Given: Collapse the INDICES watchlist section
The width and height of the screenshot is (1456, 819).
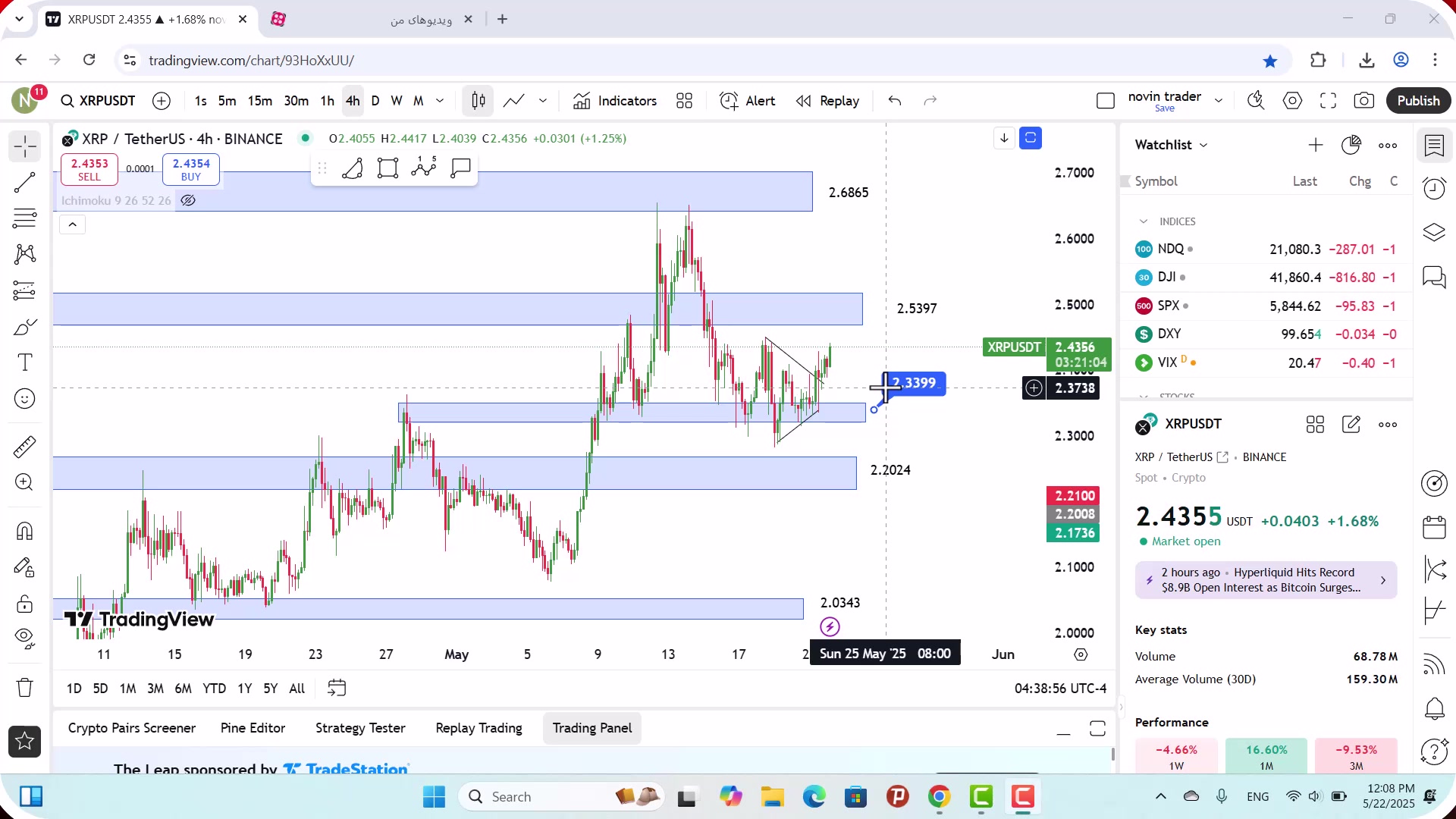Looking at the screenshot, I should coord(1144,221).
